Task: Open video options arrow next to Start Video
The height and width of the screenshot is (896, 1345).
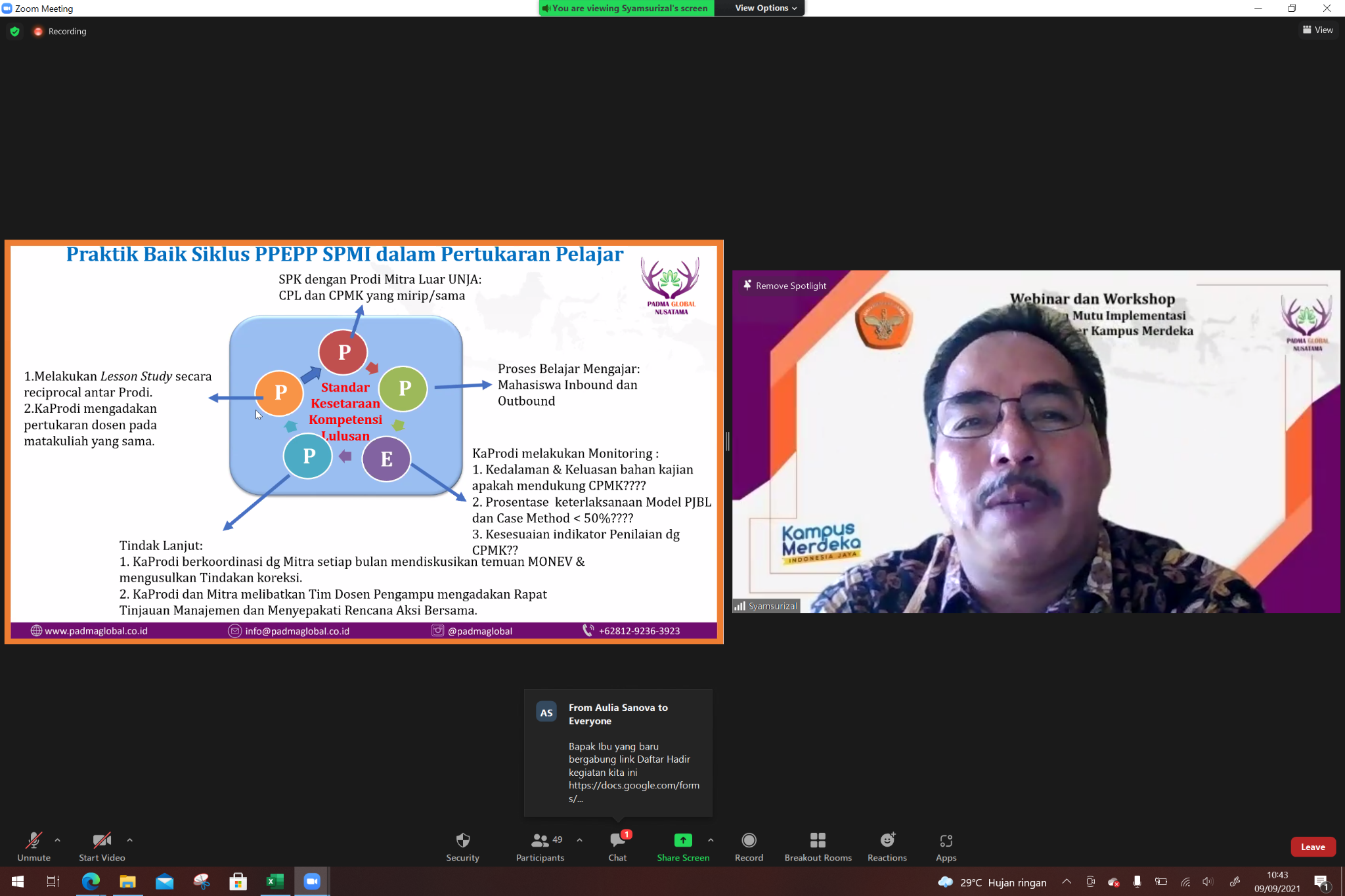Action: (130, 840)
